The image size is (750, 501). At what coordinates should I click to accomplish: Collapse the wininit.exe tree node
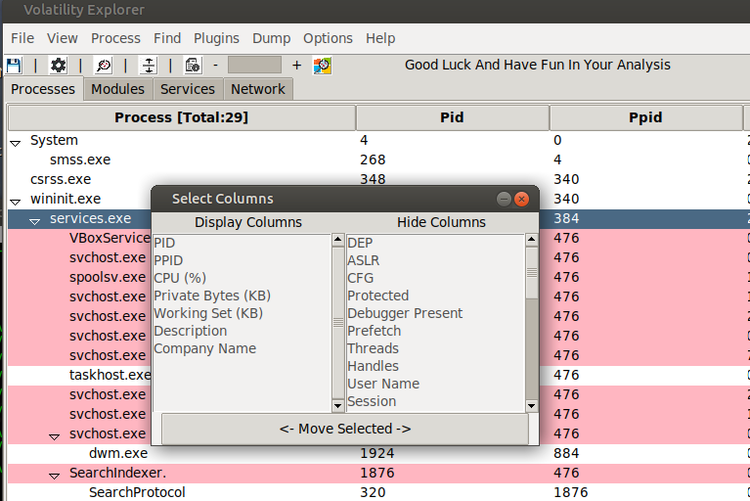coord(15,201)
